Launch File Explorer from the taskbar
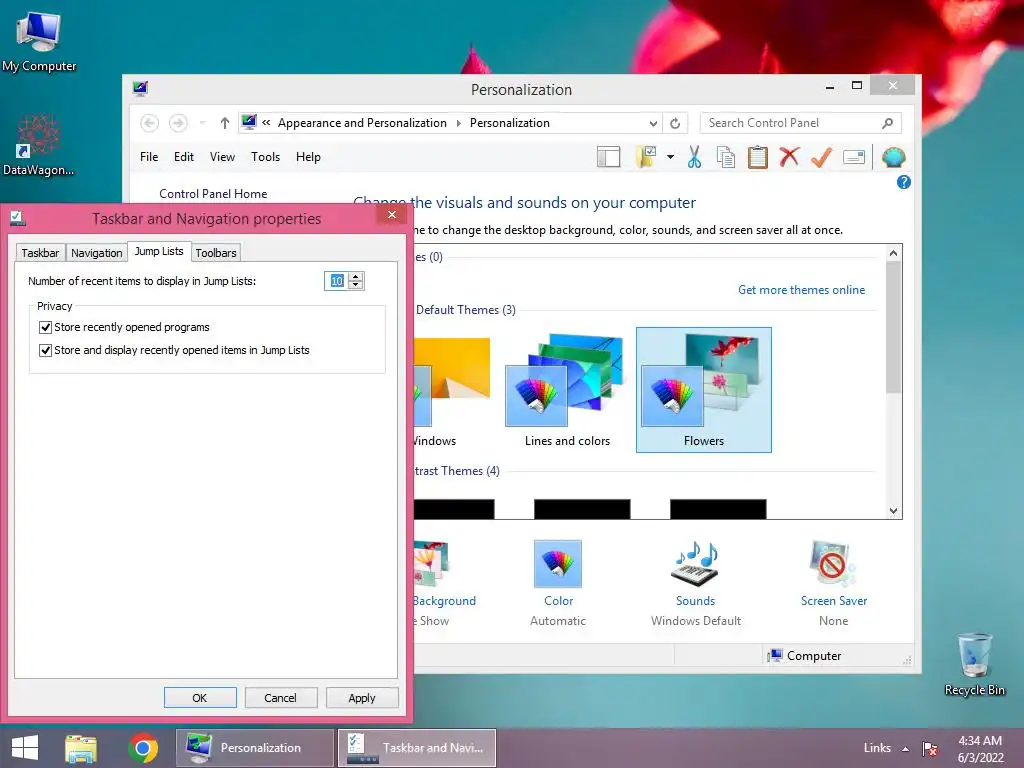 [x=81, y=748]
